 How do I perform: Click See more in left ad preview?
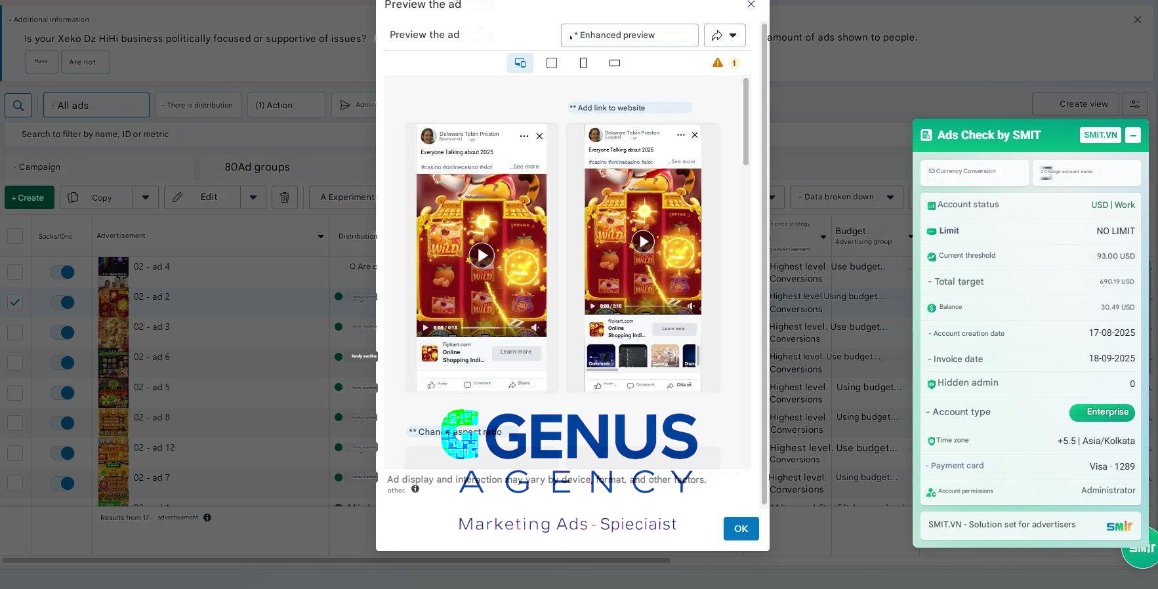click(x=525, y=167)
